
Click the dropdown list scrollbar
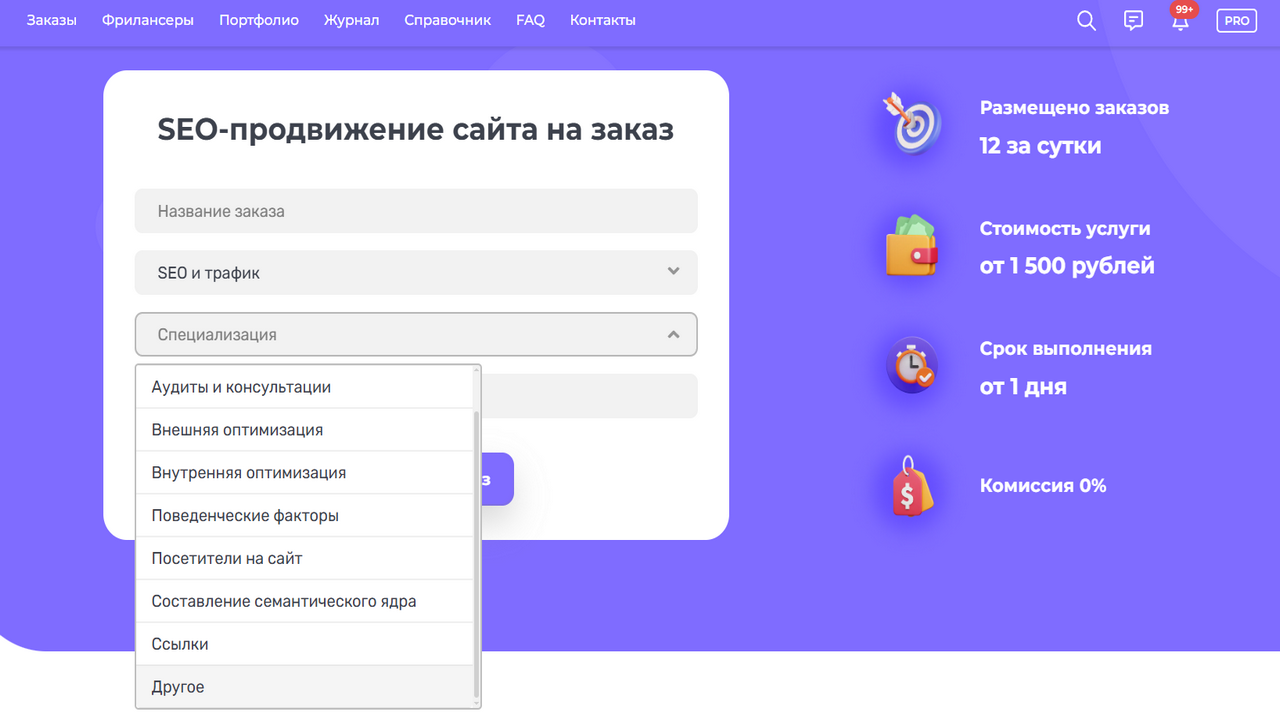pyautogui.click(x=476, y=550)
